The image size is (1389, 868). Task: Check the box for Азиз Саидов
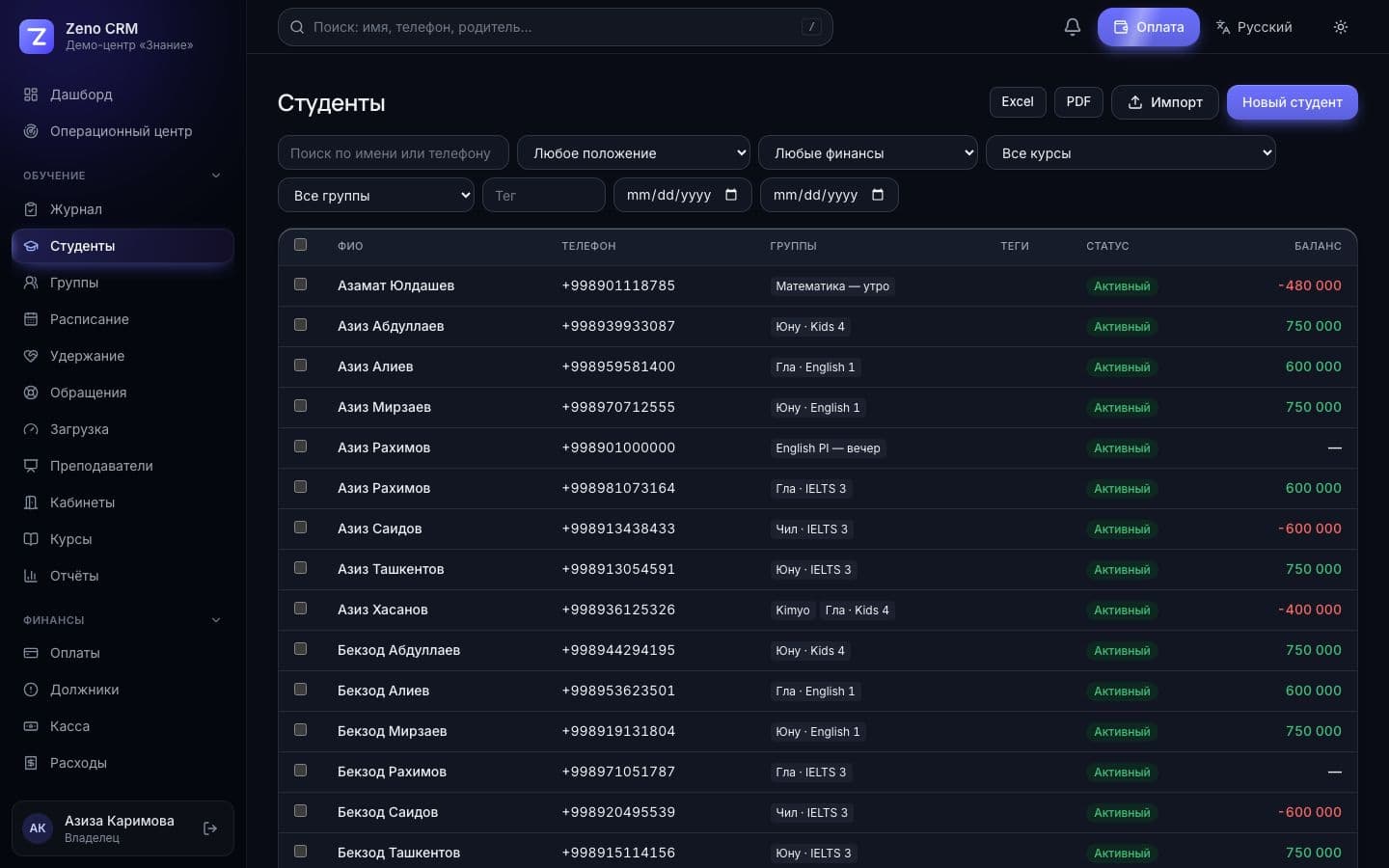300,528
